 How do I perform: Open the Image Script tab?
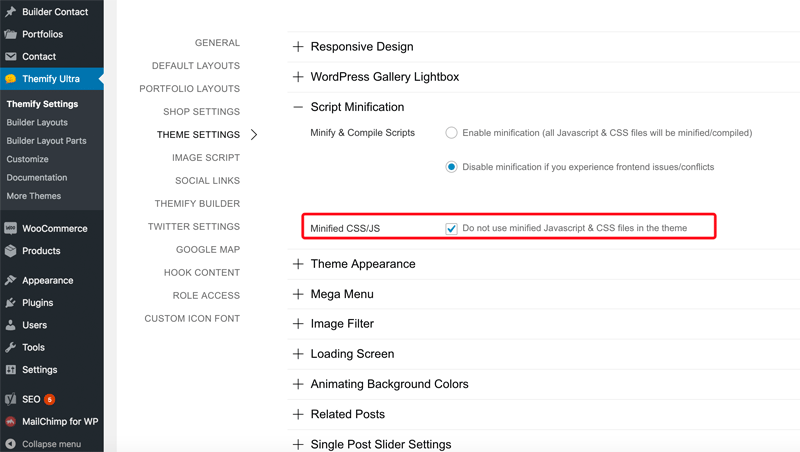pos(206,158)
